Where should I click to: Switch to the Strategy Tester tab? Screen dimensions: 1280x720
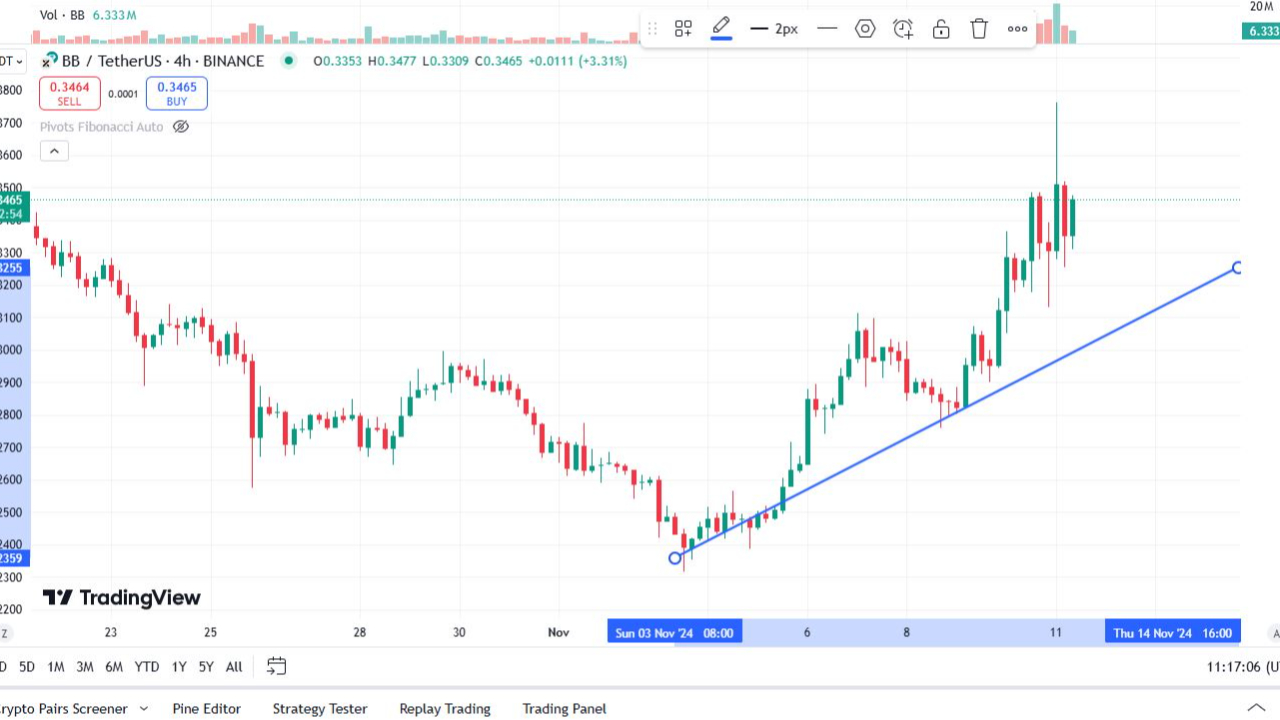(320, 708)
